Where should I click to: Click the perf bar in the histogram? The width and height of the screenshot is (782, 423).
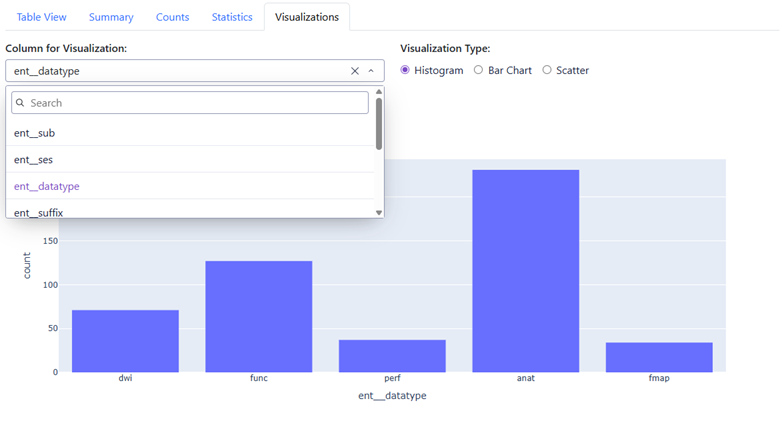(x=392, y=356)
